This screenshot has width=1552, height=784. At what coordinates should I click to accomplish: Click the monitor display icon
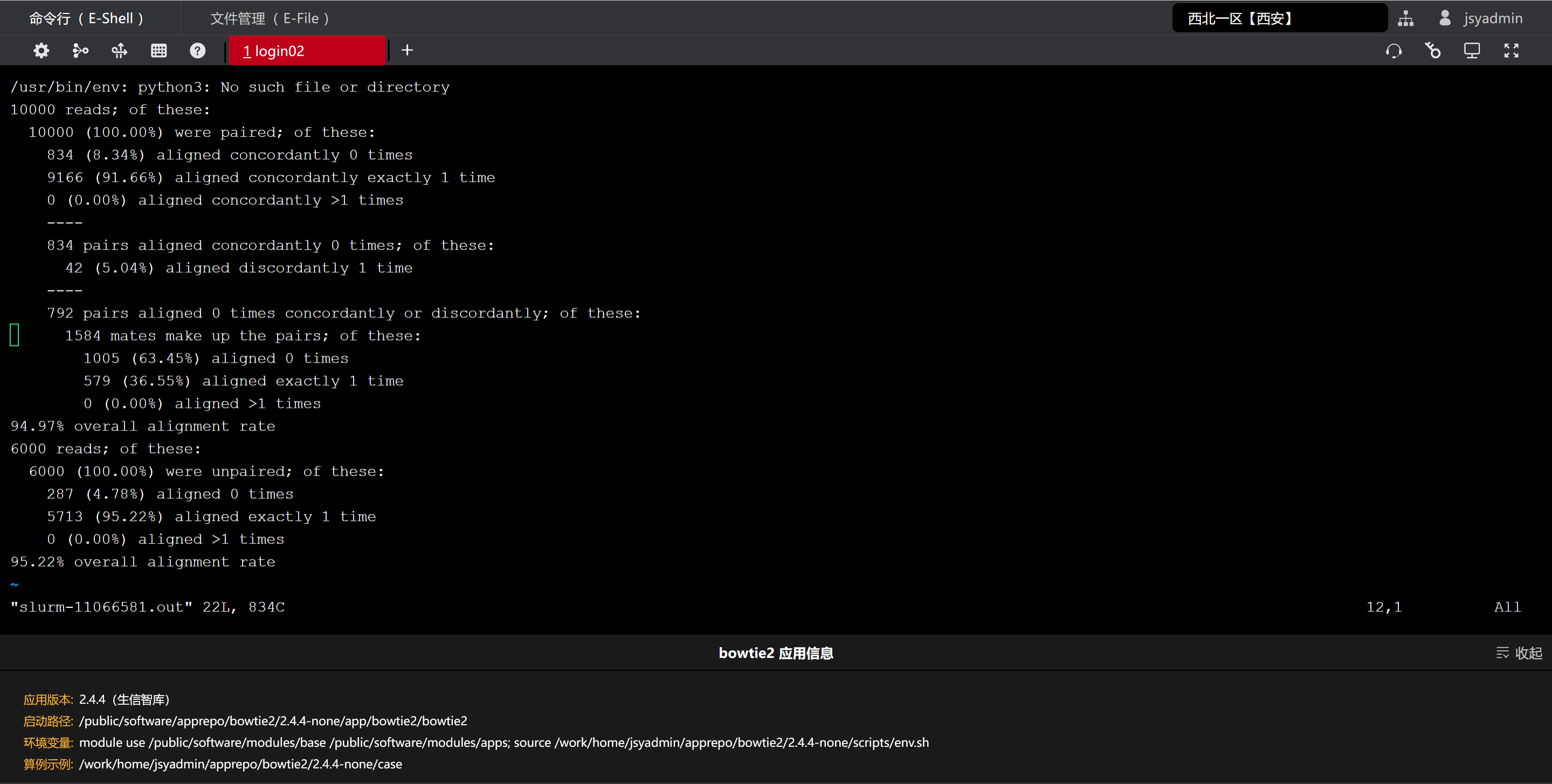[x=1472, y=51]
